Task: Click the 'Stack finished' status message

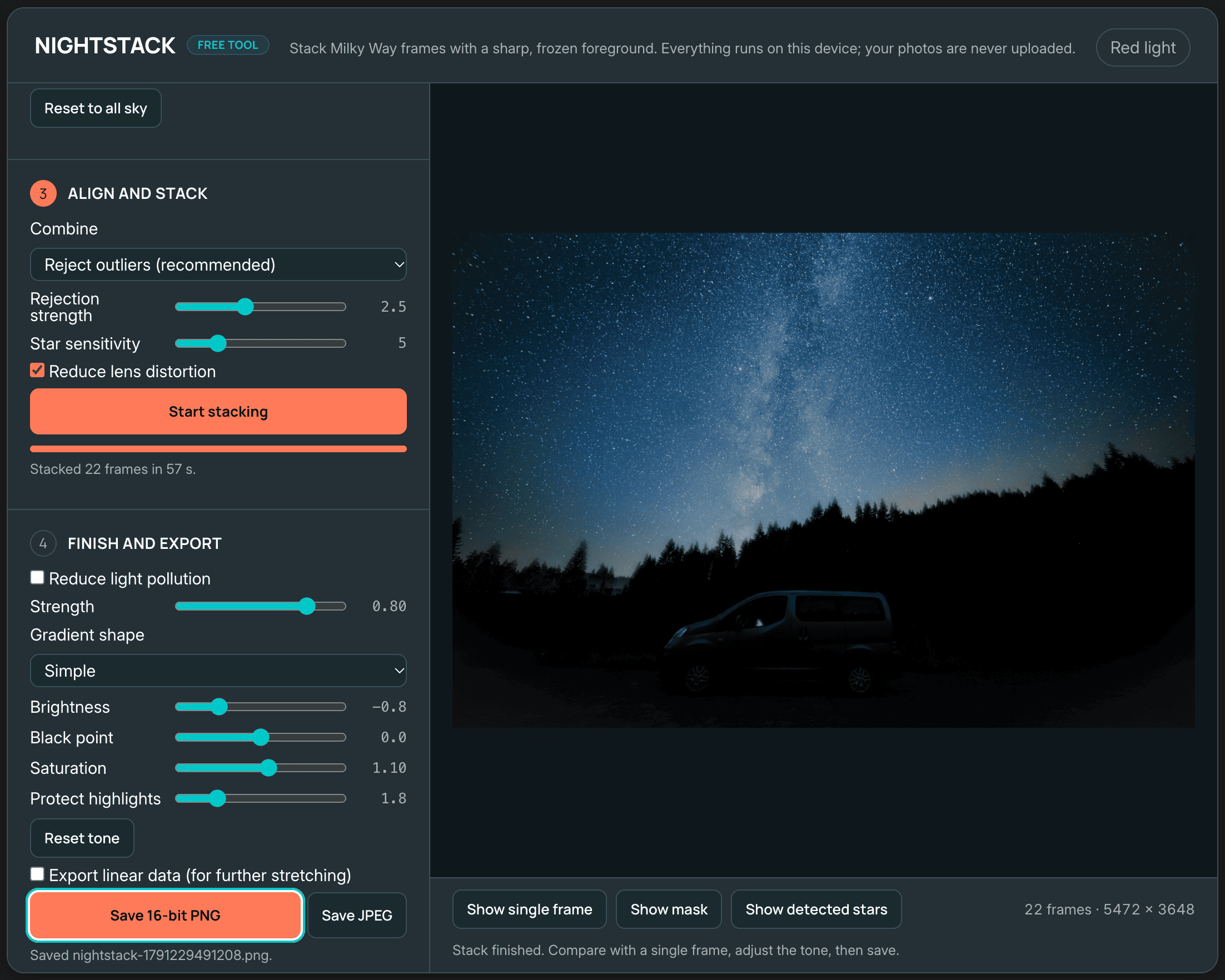Action: coord(675,950)
